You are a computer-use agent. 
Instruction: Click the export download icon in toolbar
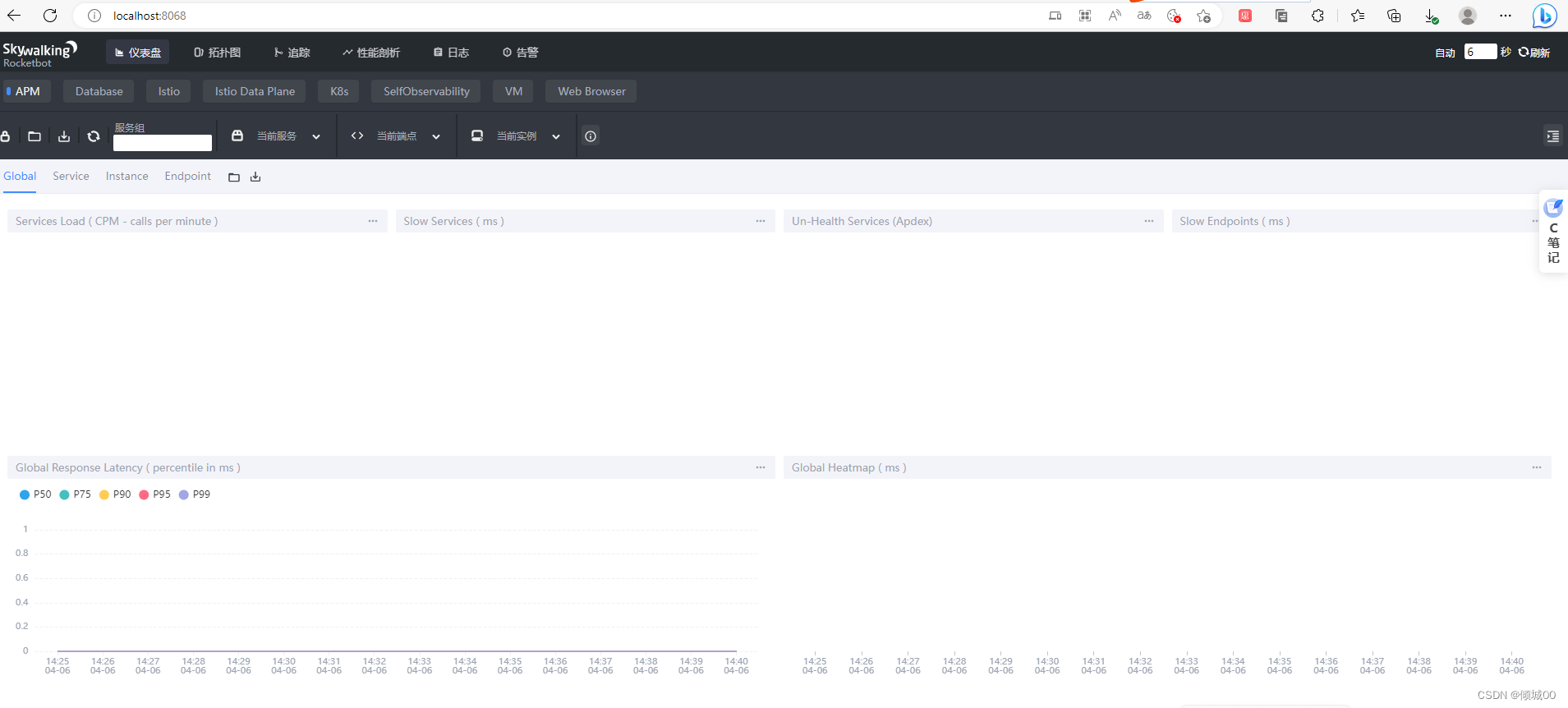(x=64, y=136)
